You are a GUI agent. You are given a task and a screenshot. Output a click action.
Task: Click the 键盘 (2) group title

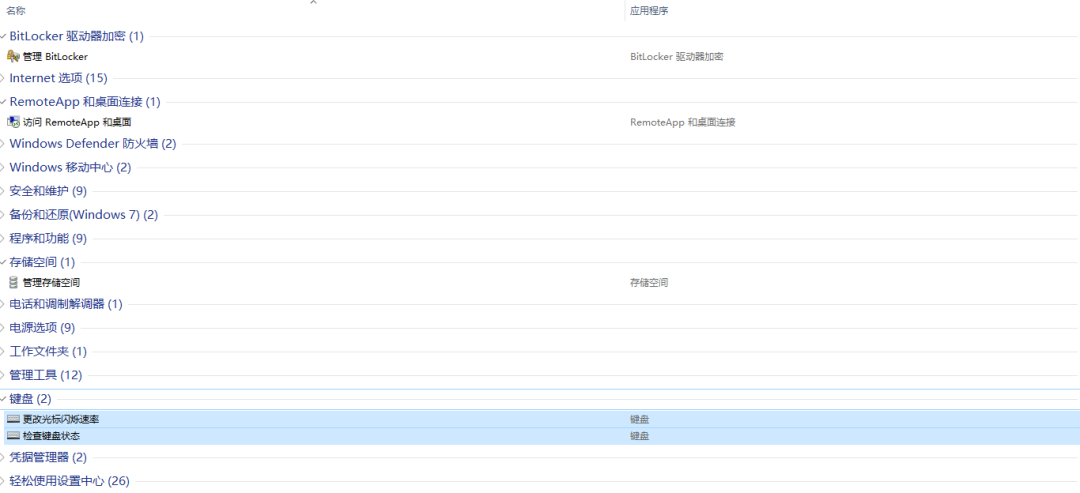[x=30, y=399]
